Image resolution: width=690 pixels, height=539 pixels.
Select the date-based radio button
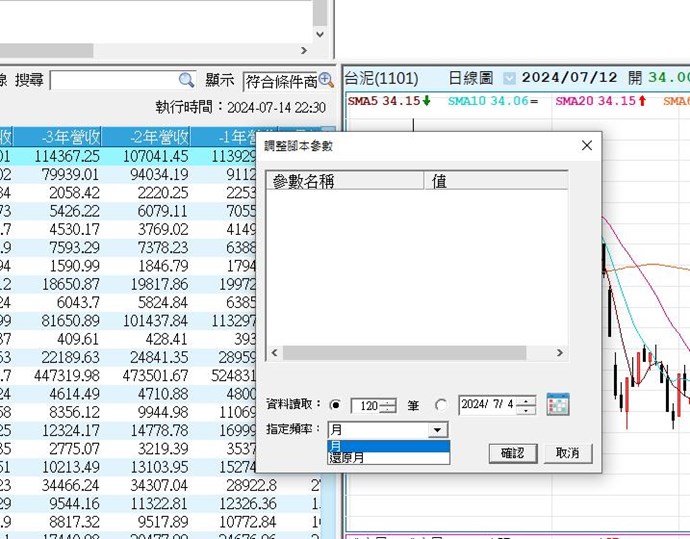point(441,405)
